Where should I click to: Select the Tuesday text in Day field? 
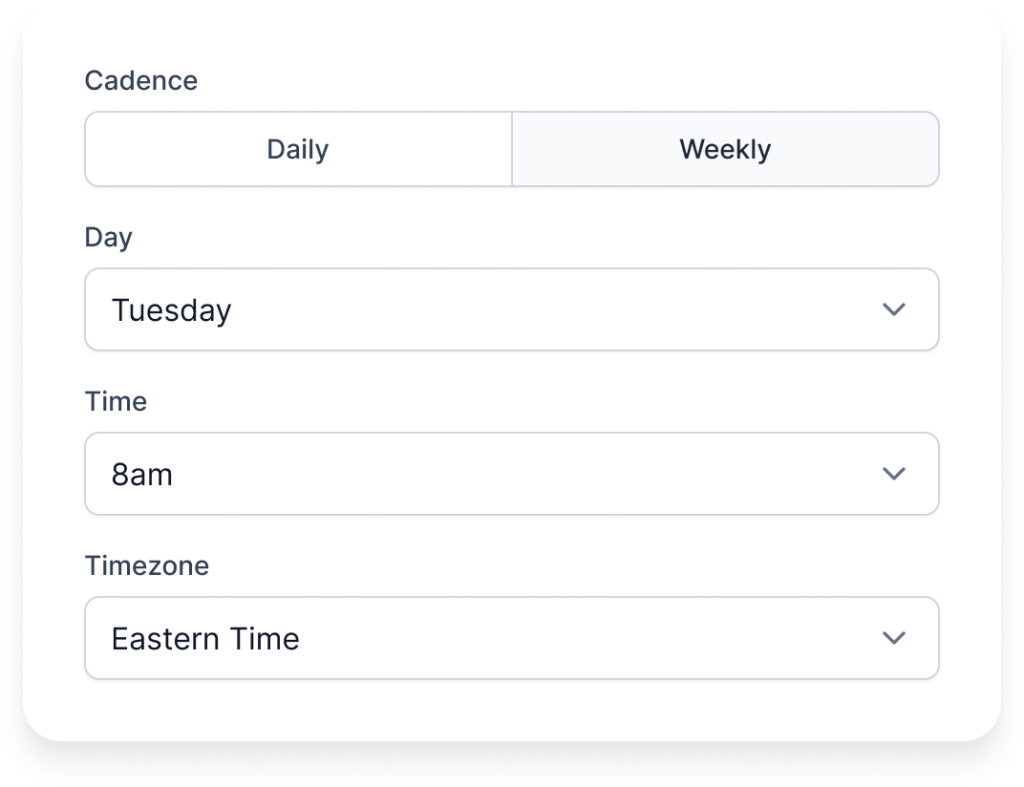click(170, 310)
